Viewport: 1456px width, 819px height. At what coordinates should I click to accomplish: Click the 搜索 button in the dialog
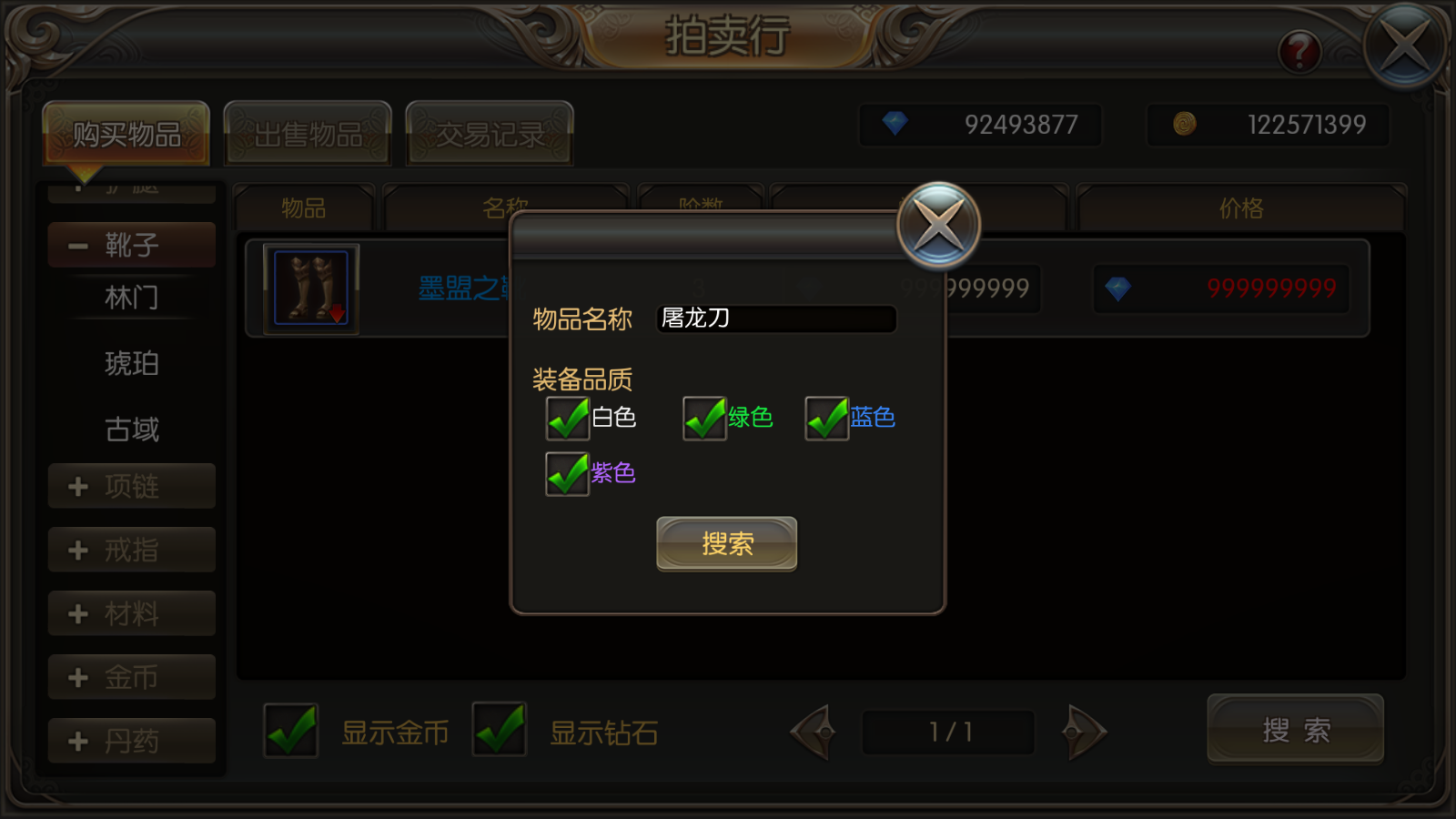727,544
